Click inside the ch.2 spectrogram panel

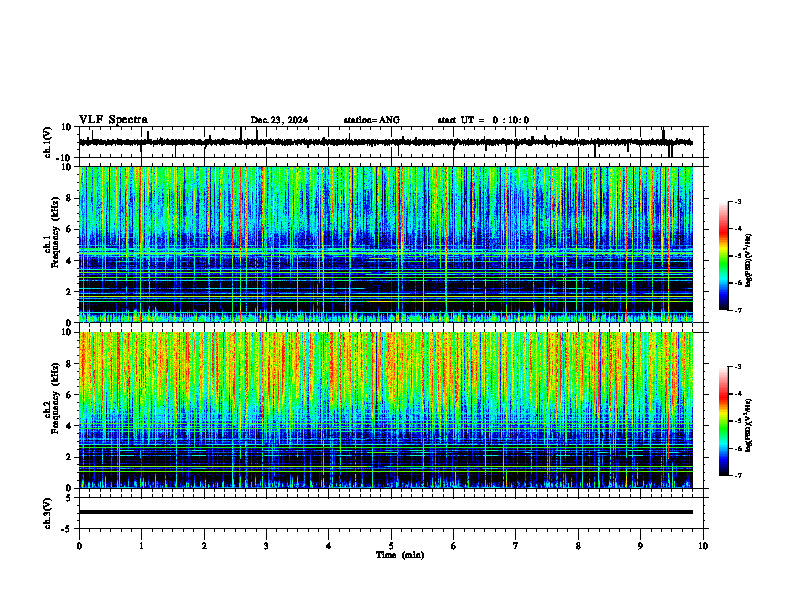[385, 410]
